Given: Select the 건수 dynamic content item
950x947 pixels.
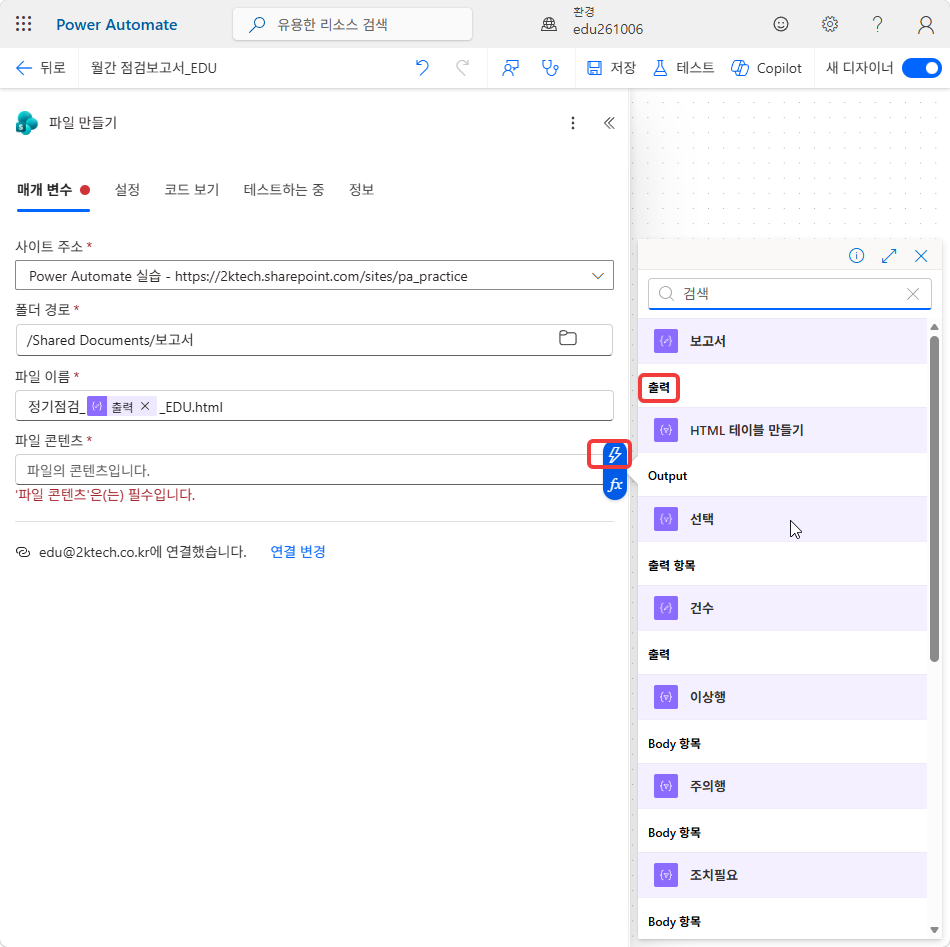Looking at the screenshot, I should click(x=782, y=608).
